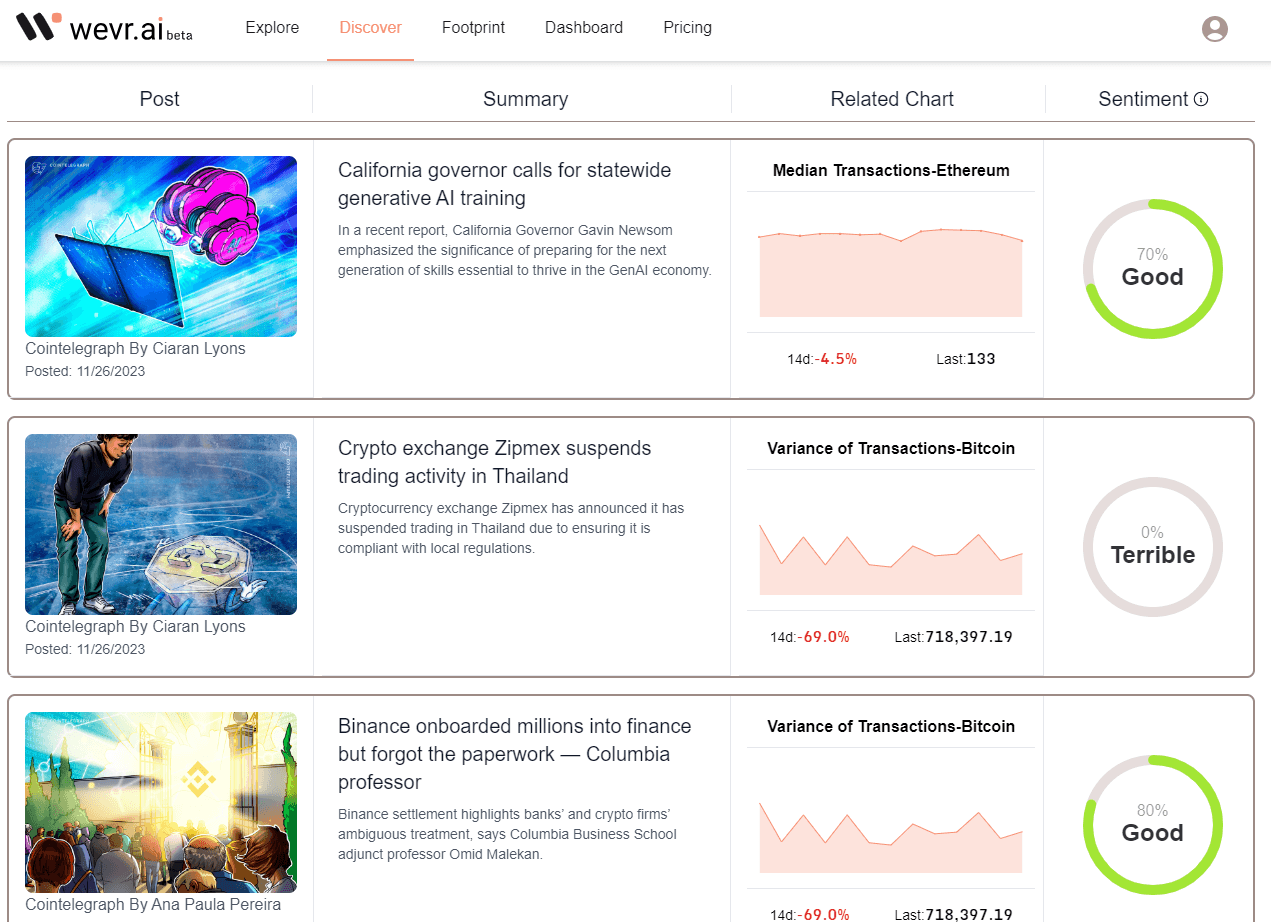The image size is (1271, 922).
Task: Click the 14d -4.5% value
Action: (822, 359)
